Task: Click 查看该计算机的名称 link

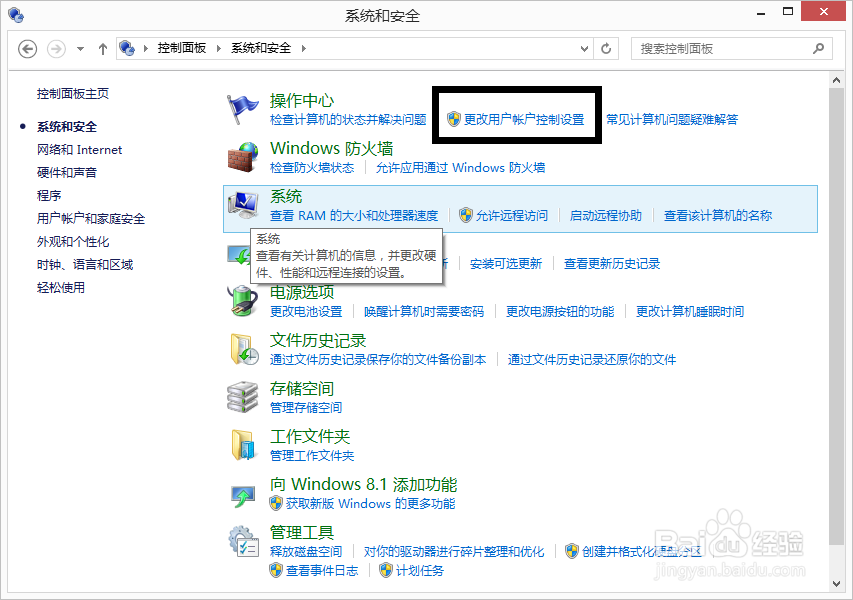Action: pyautogui.click(x=718, y=215)
